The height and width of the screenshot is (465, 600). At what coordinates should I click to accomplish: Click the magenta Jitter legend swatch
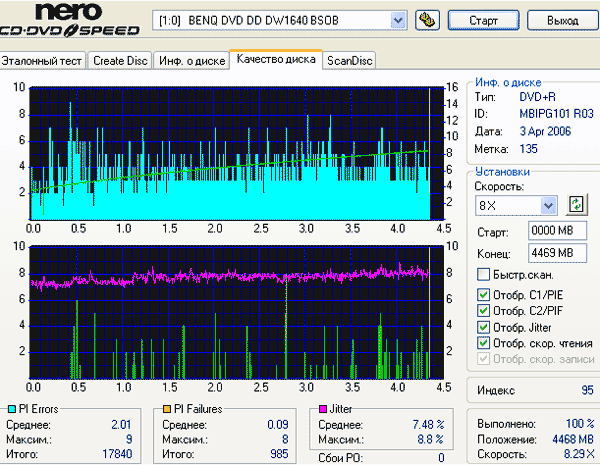click(323, 409)
